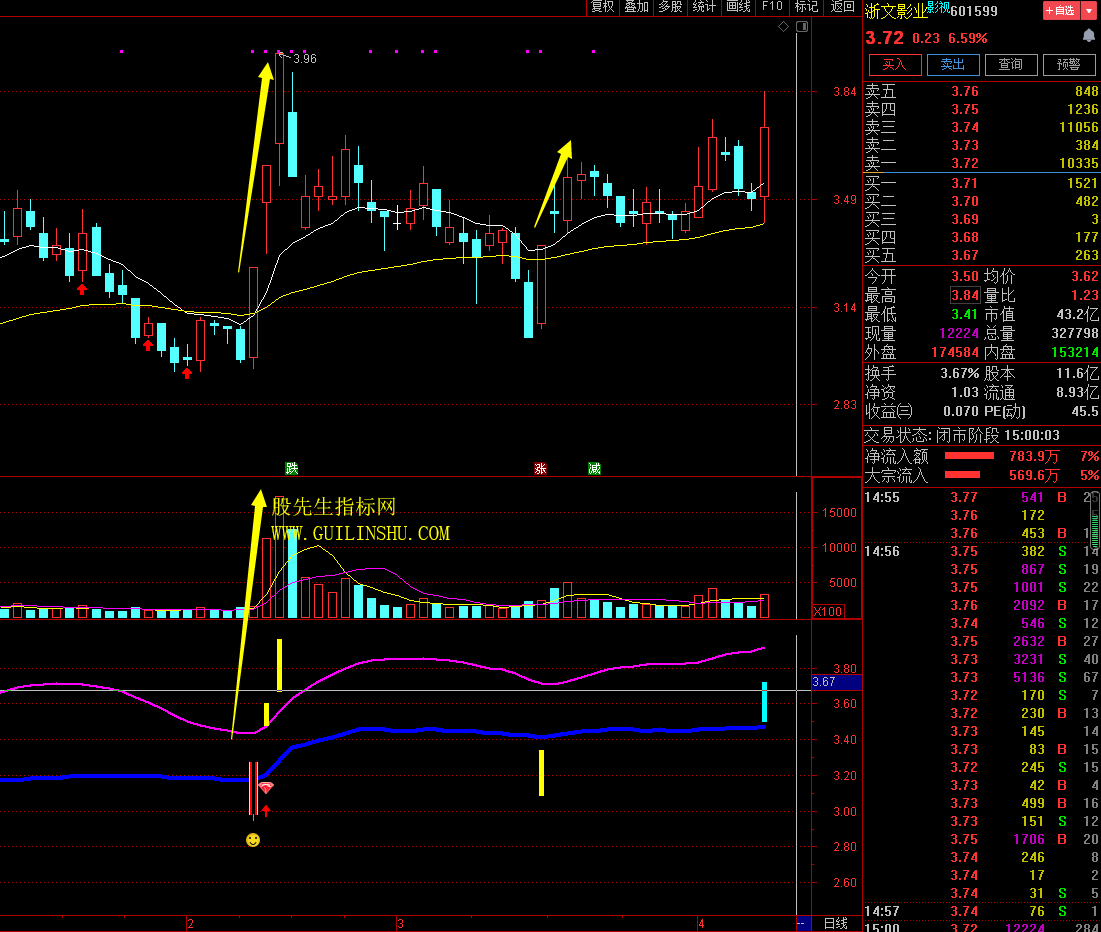Click the 内盘 153214 value
The height and width of the screenshot is (932, 1101).
pyautogui.click(x=1075, y=353)
